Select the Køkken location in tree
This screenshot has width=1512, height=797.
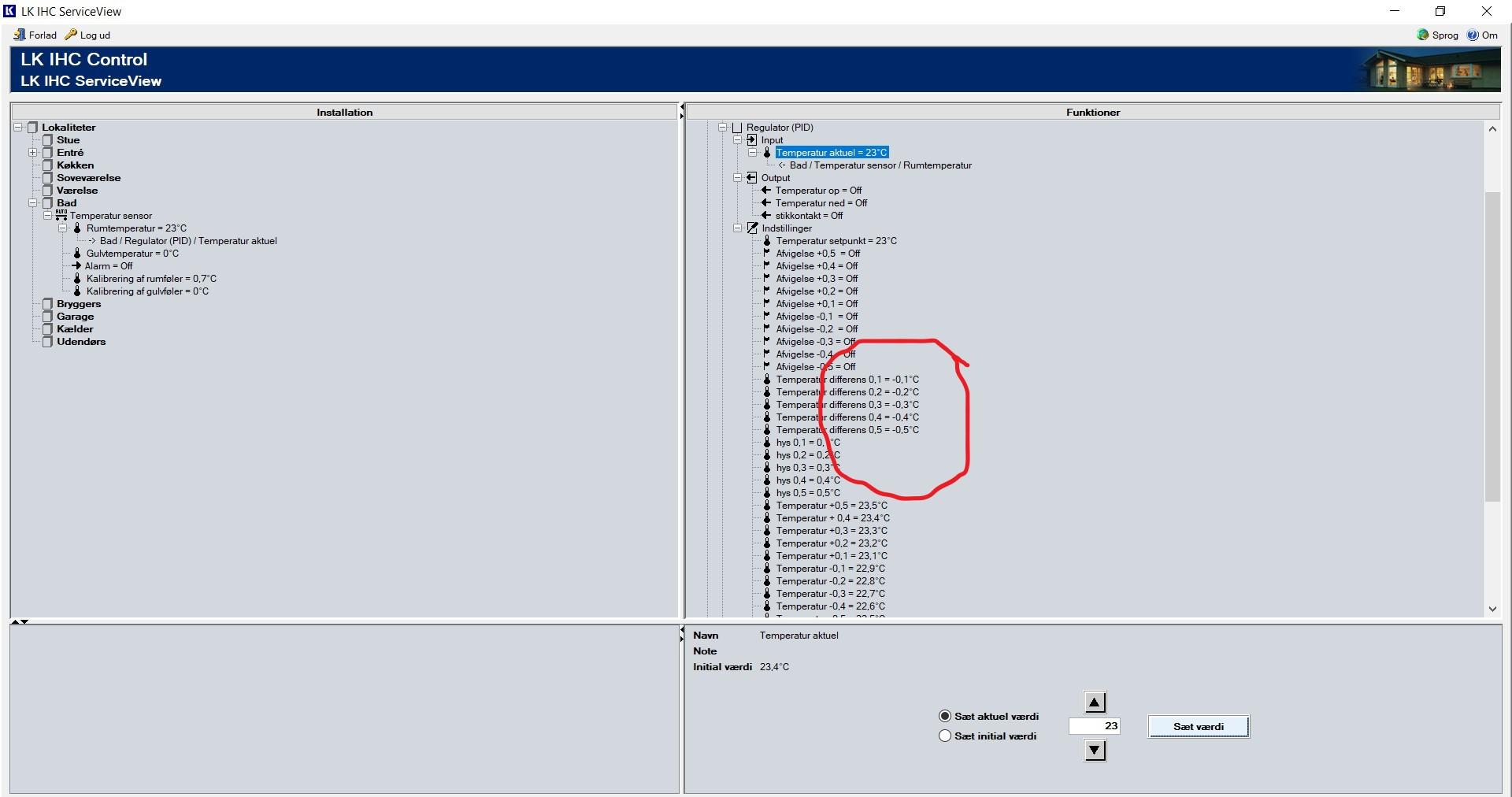tap(75, 165)
